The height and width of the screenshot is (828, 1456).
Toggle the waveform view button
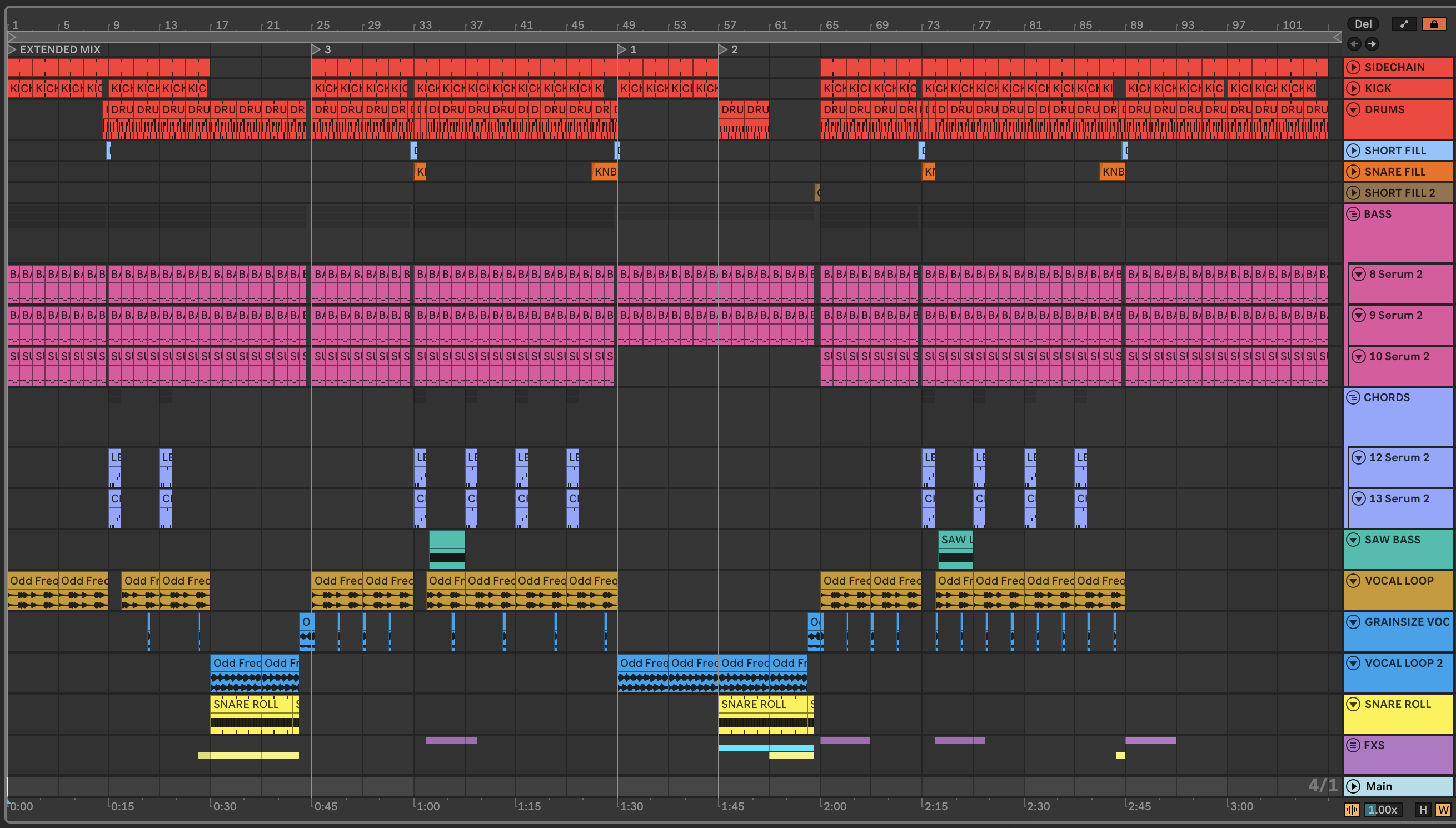tap(1352, 809)
